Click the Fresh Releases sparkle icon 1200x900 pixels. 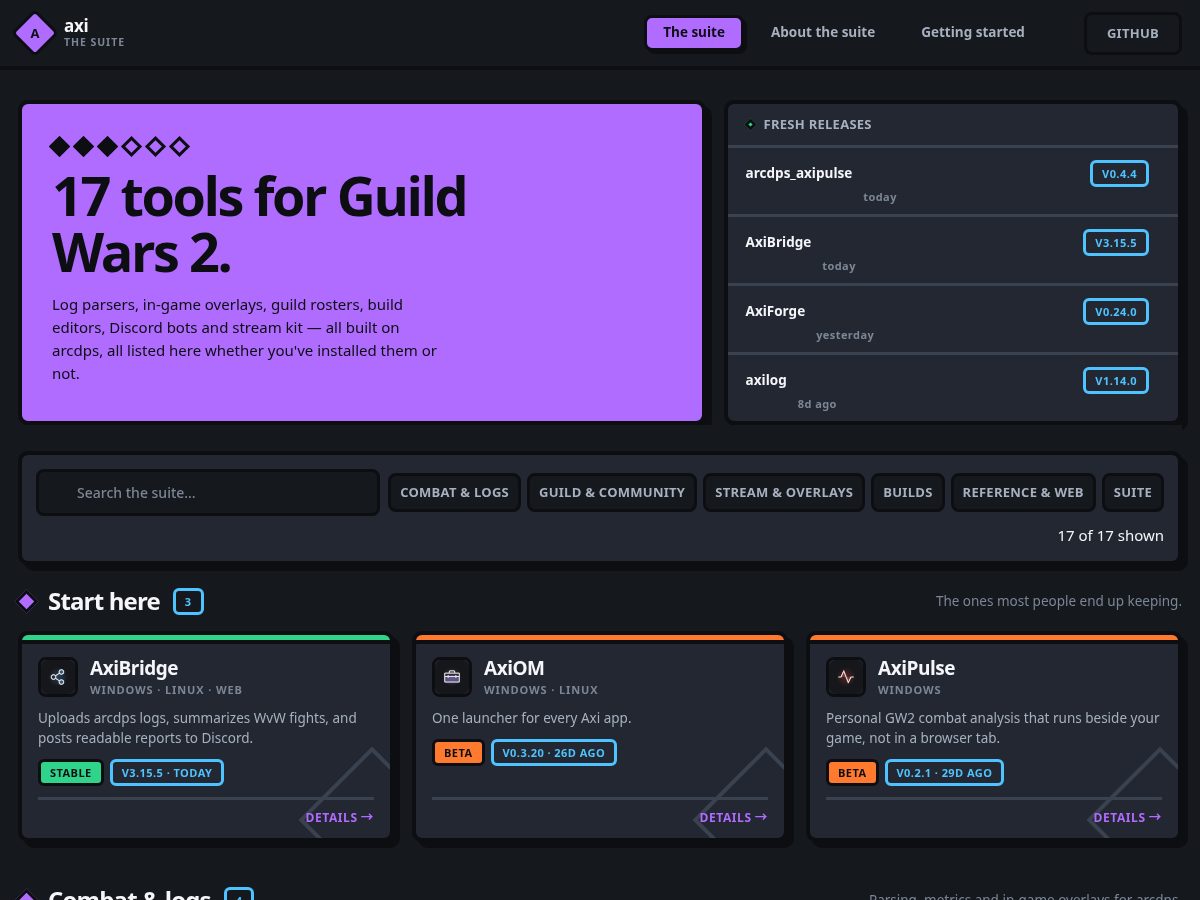[x=750, y=124]
